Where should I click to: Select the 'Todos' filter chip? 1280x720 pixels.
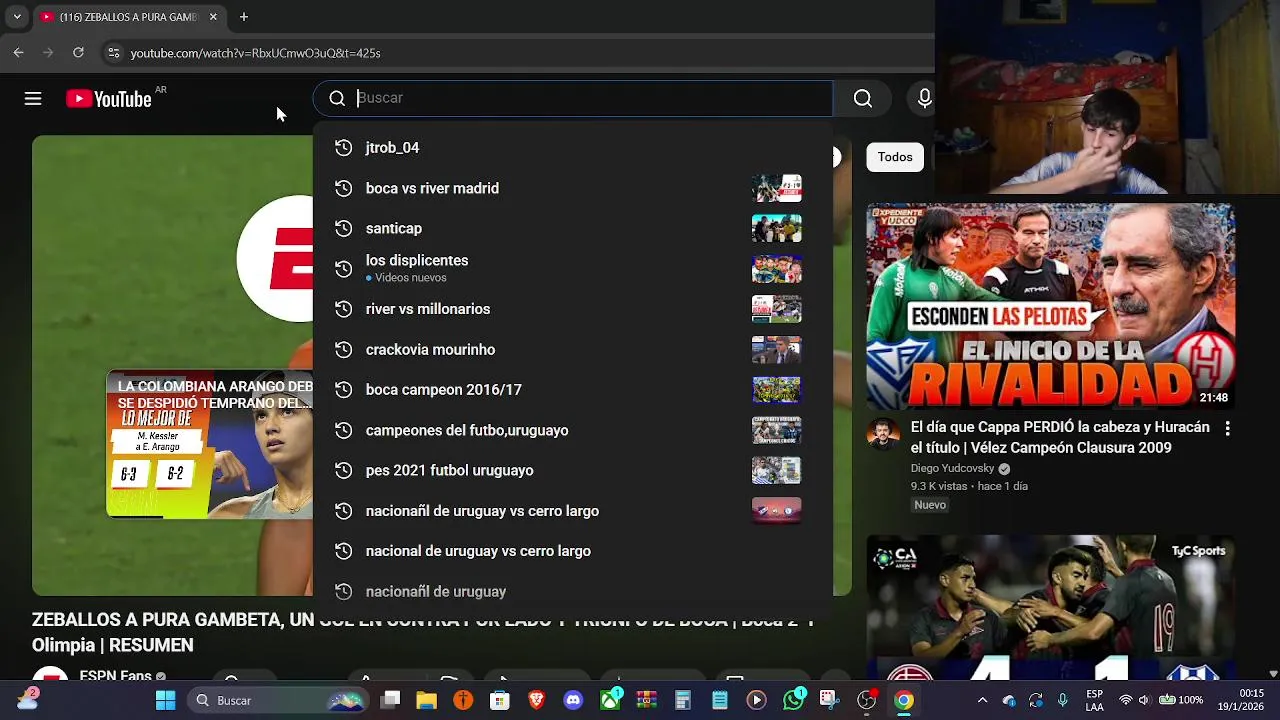point(895,157)
